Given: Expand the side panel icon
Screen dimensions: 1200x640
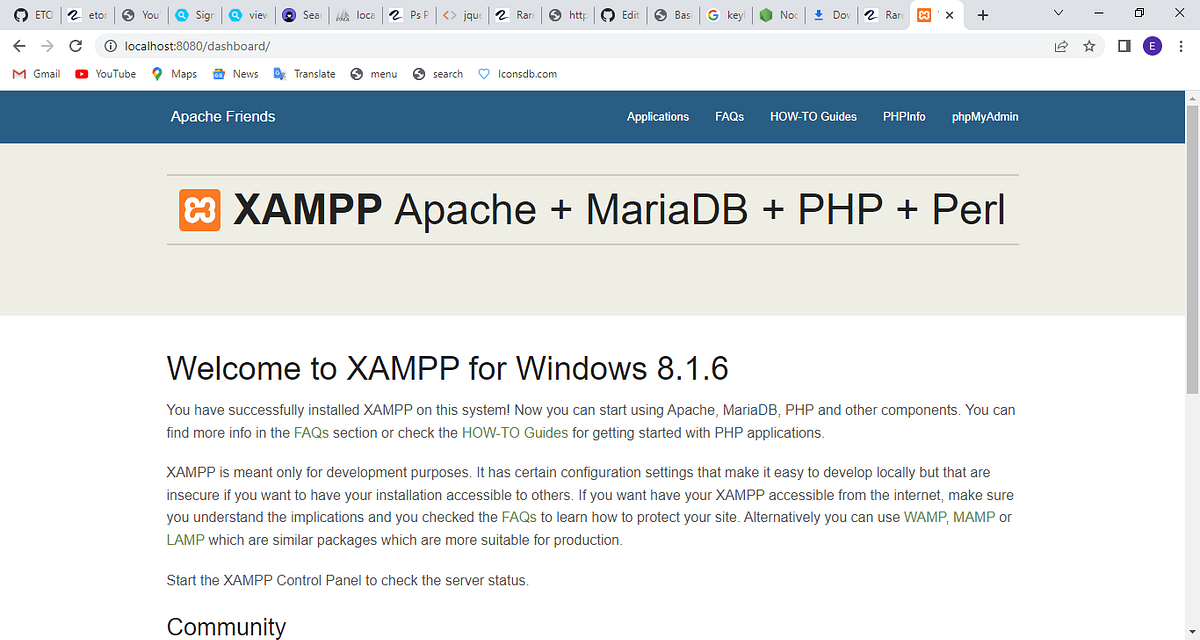Looking at the screenshot, I should click(x=1123, y=45).
